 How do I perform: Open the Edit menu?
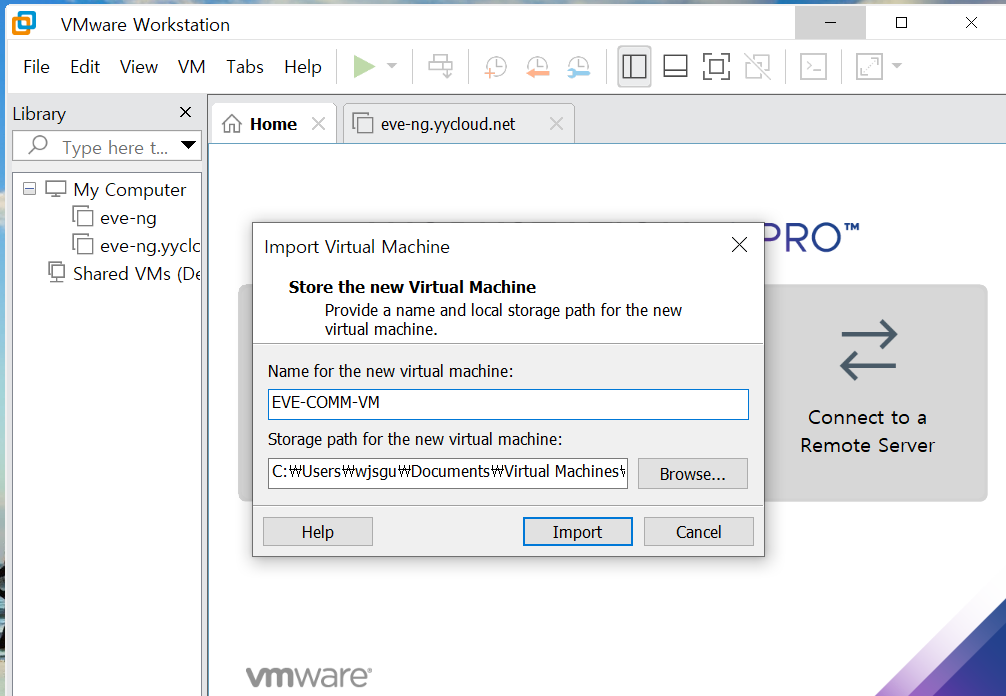coord(85,67)
